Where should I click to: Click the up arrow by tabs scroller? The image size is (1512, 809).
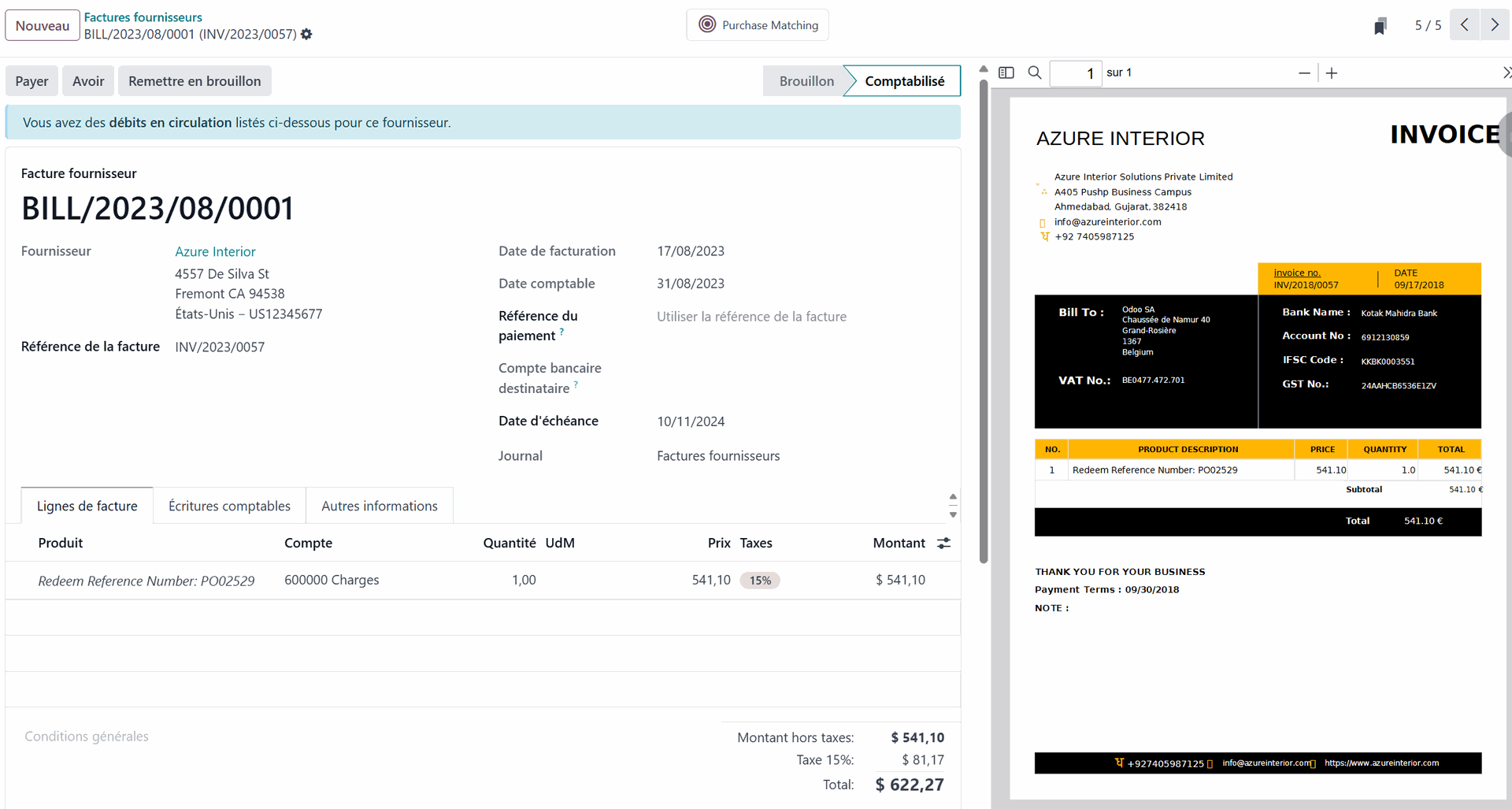953,497
